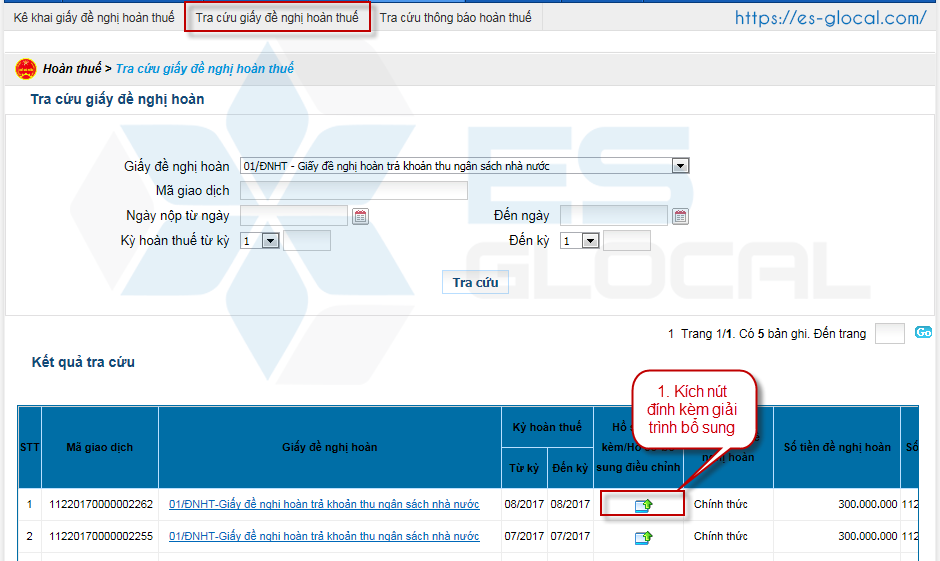Select transaction code 11220170000002255

[x=101, y=536]
